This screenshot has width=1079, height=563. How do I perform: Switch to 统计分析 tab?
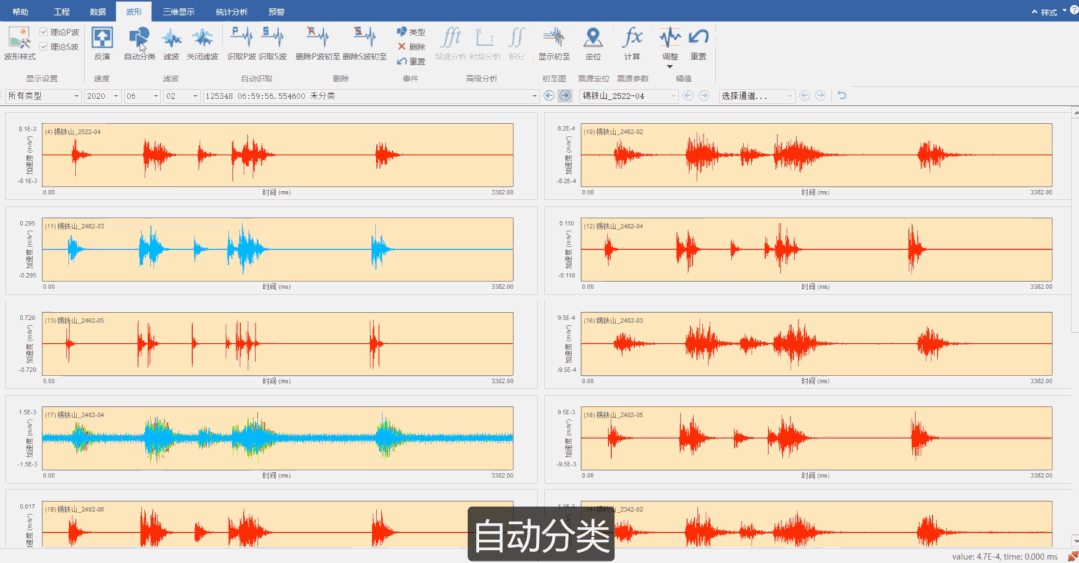[232, 12]
